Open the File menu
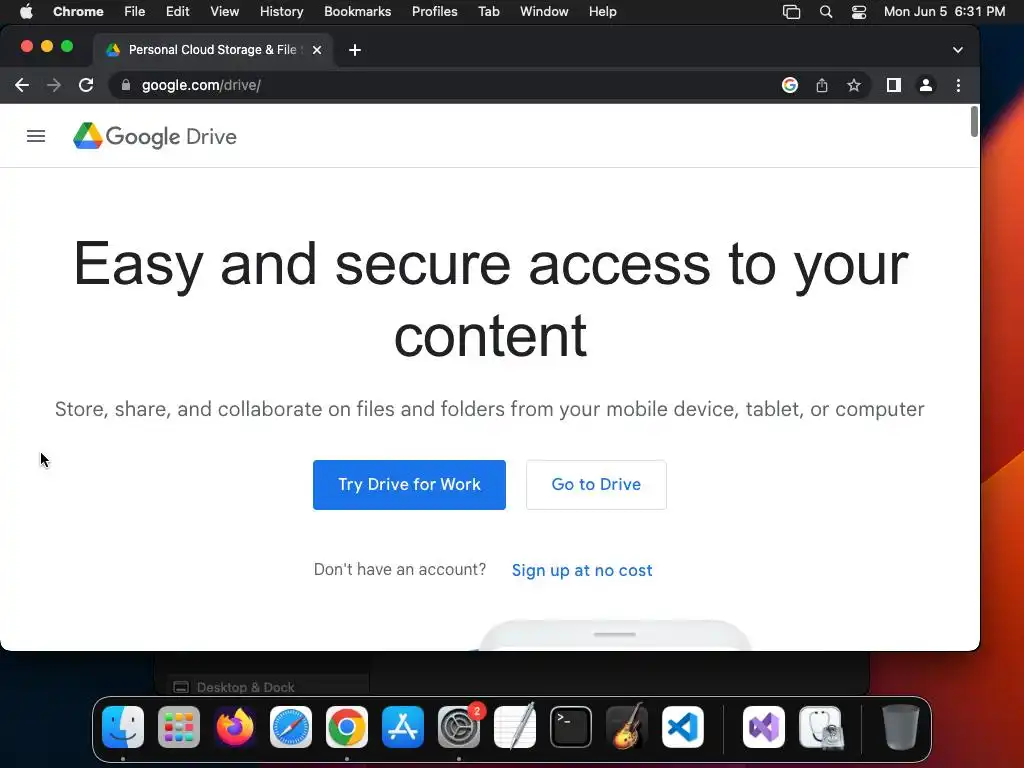The height and width of the screenshot is (768, 1024). point(135,11)
